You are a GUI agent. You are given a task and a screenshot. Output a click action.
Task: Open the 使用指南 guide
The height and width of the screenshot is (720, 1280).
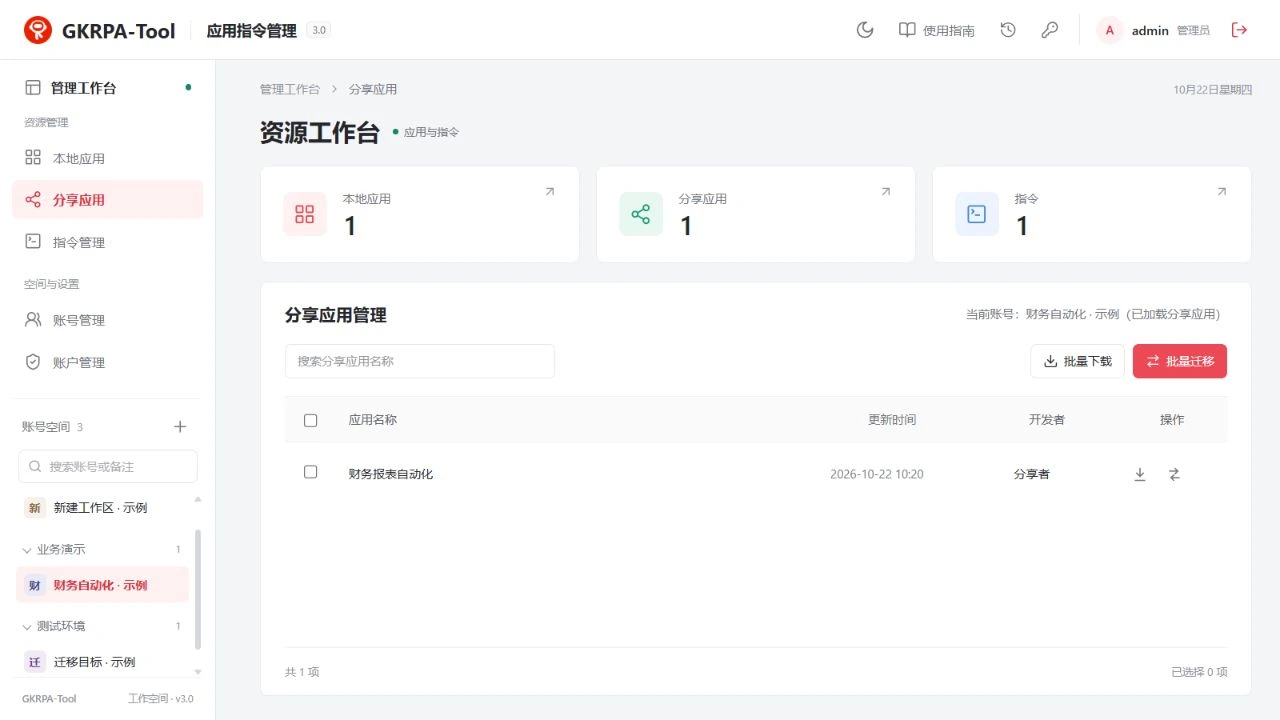point(936,30)
